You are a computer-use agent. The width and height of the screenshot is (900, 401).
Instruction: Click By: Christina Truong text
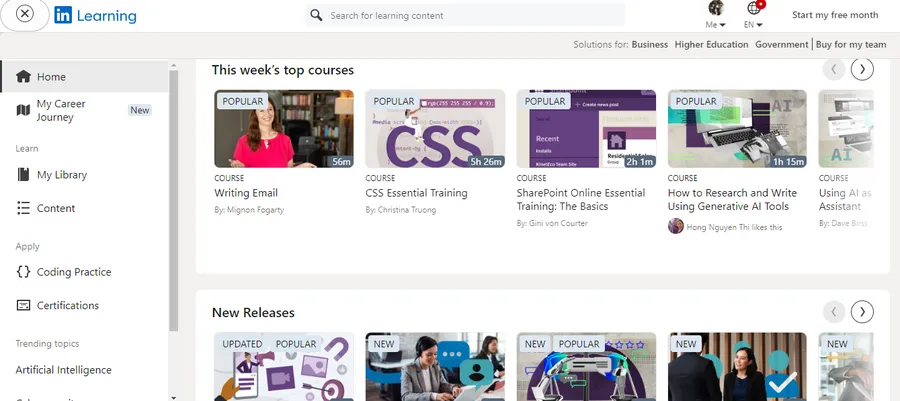(x=401, y=210)
